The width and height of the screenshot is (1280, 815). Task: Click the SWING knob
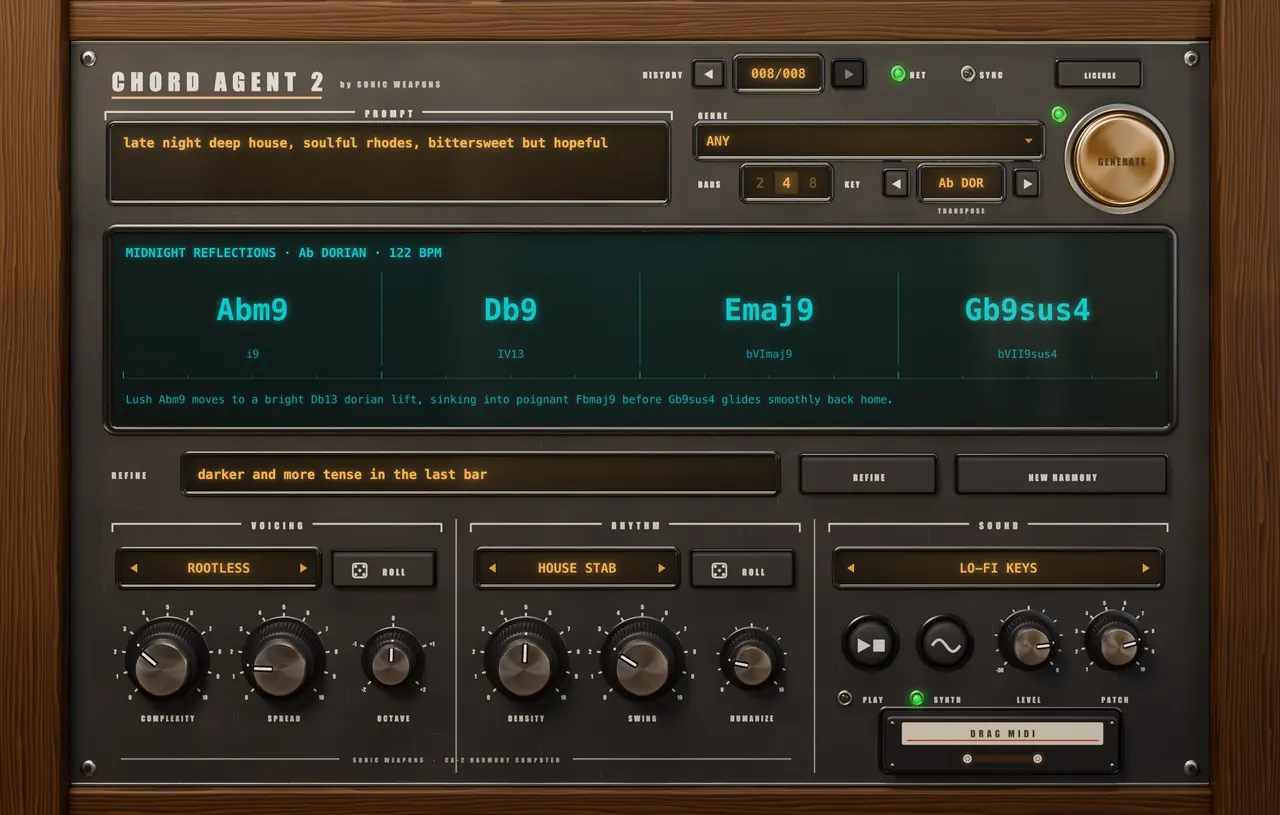tap(642, 661)
